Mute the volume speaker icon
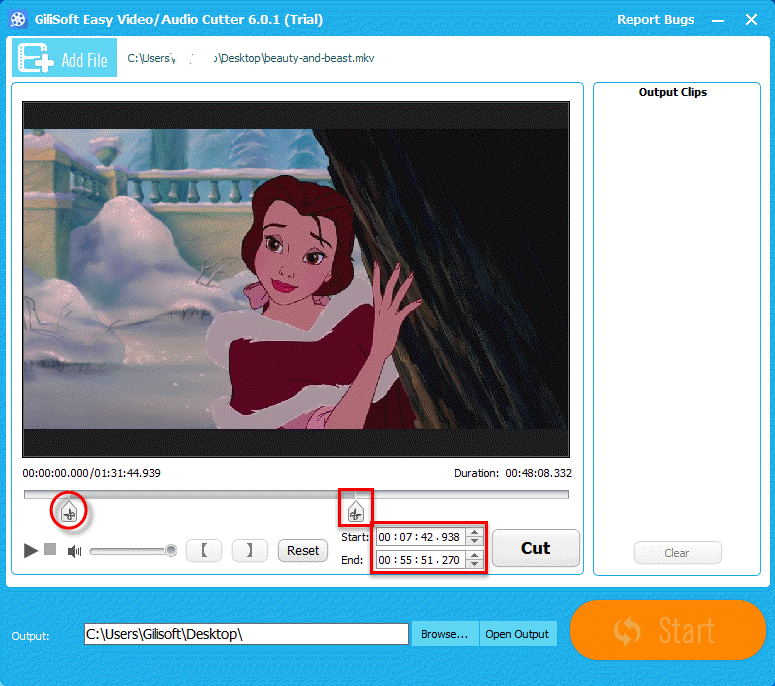 (x=74, y=551)
